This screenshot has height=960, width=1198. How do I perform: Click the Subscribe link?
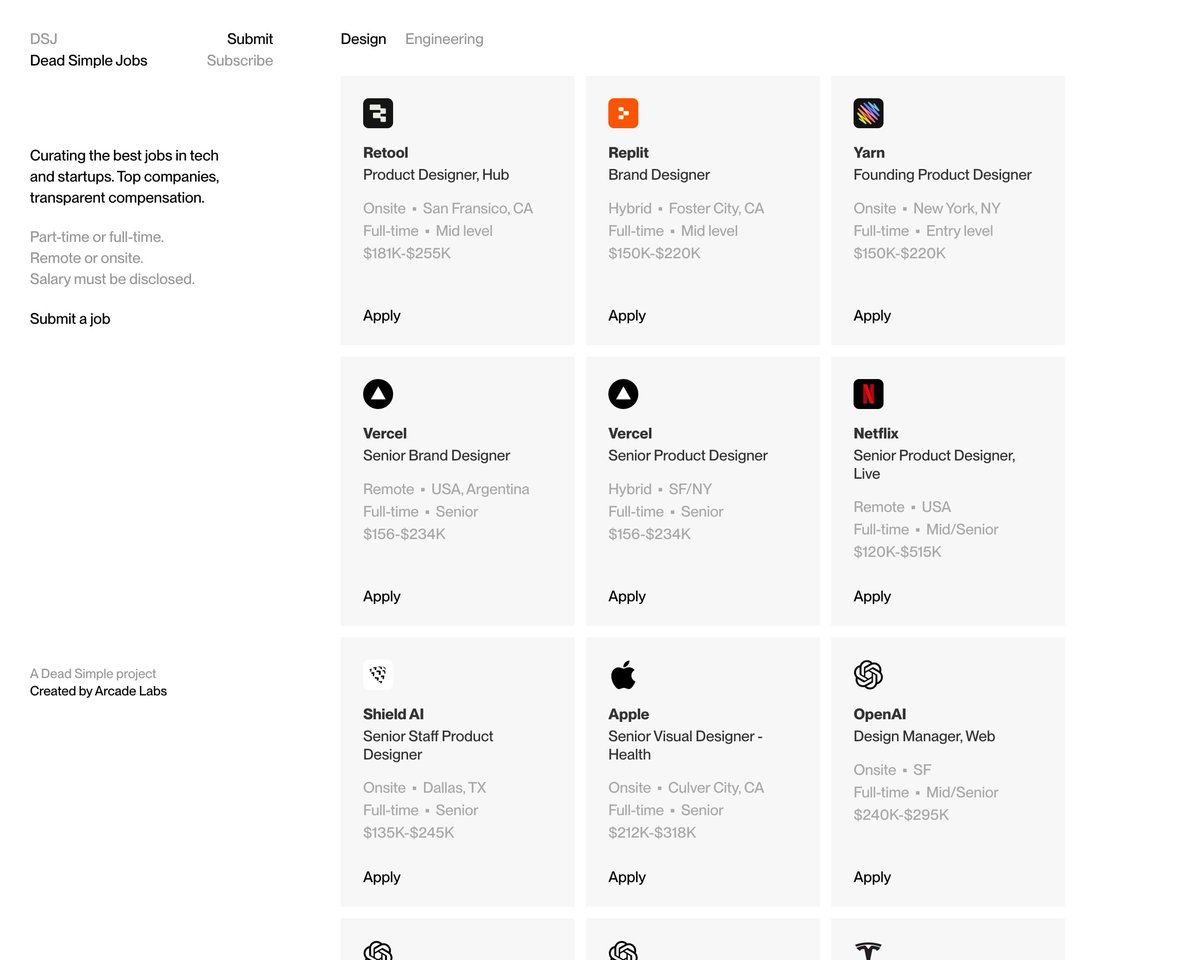(240, 60)
